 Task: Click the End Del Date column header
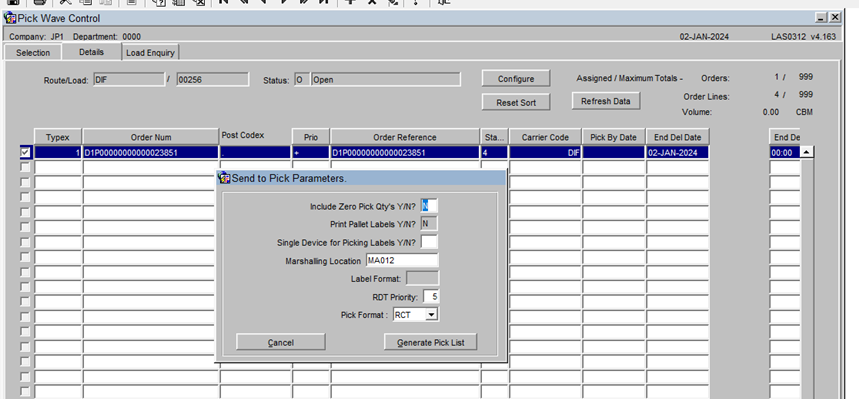[678, 137]
